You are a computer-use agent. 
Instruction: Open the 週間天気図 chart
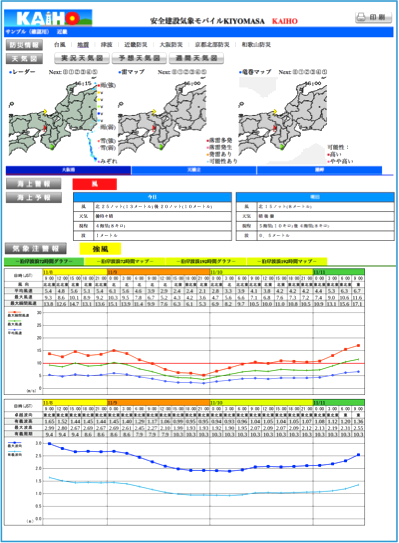click(196, 58)
